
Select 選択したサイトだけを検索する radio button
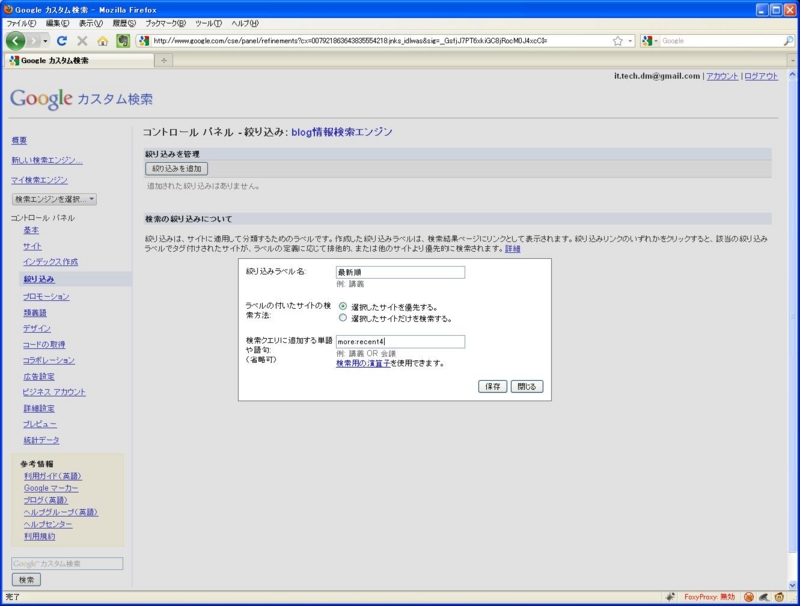(x=343, y=318)
